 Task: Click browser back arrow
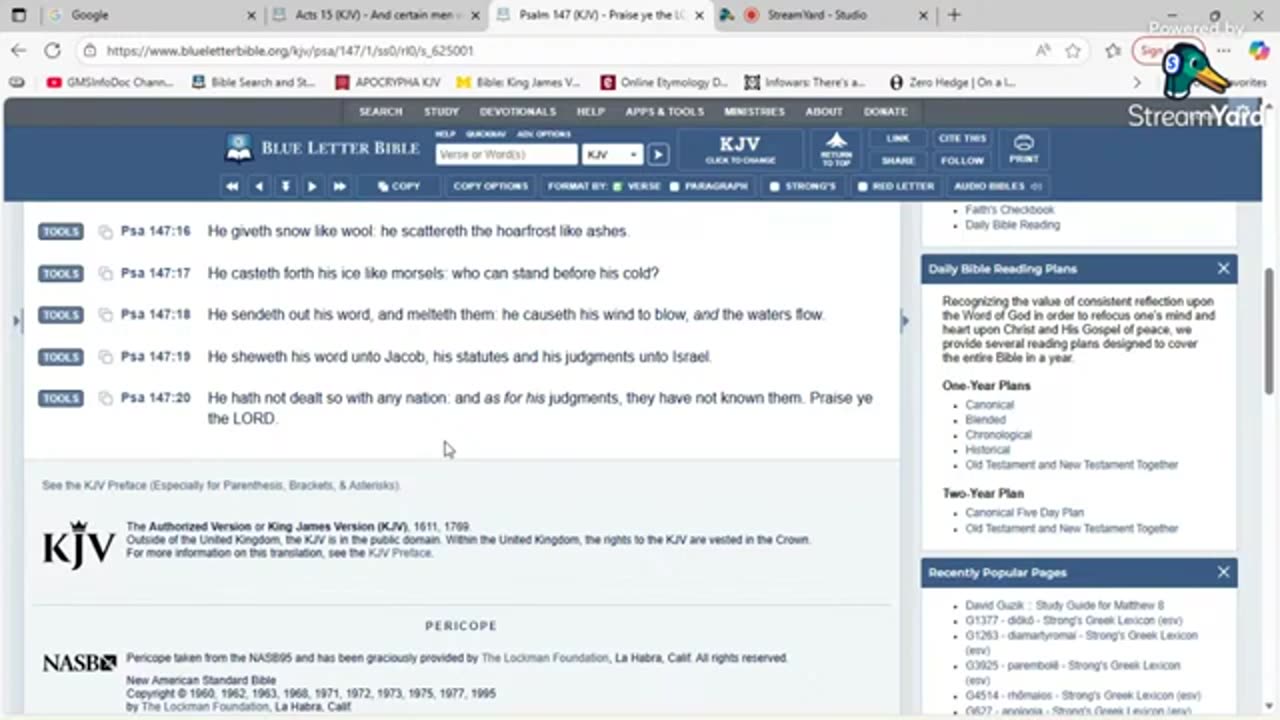pos(19,50)
